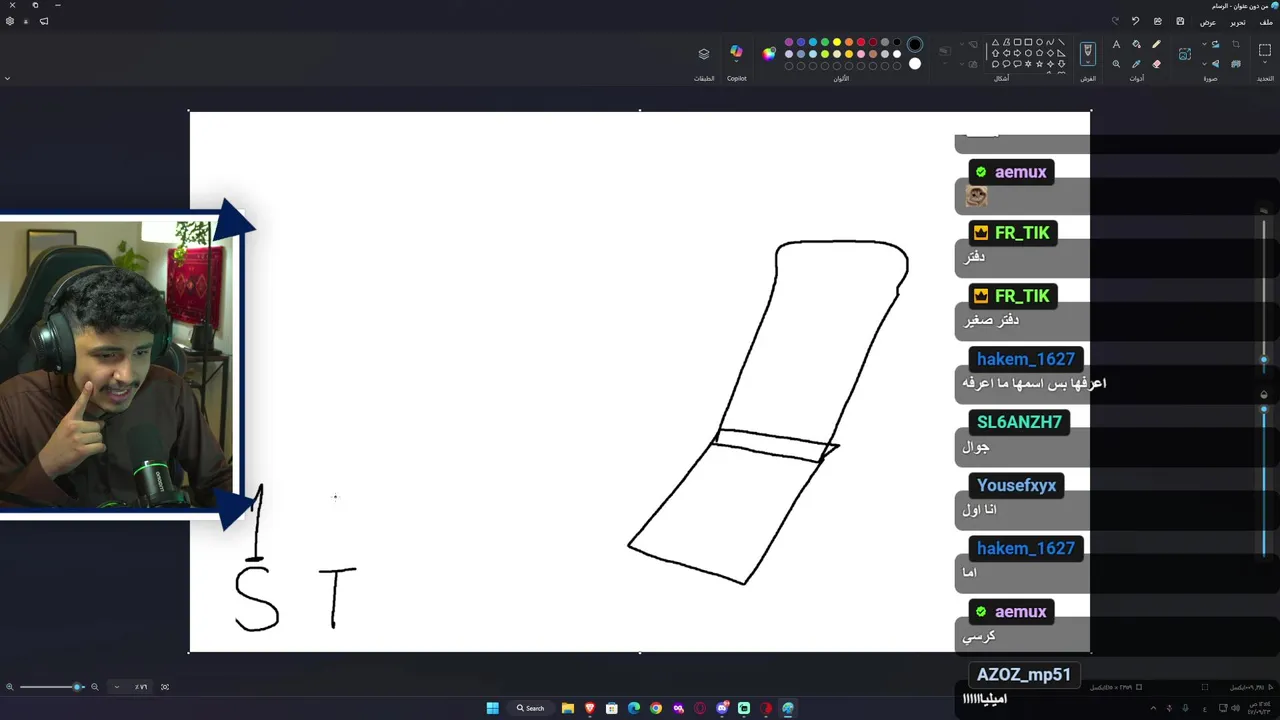Open the Brushes dropdown chevron
The height and width of the screenshot is (720, 1280).
tap(1088, 62)
